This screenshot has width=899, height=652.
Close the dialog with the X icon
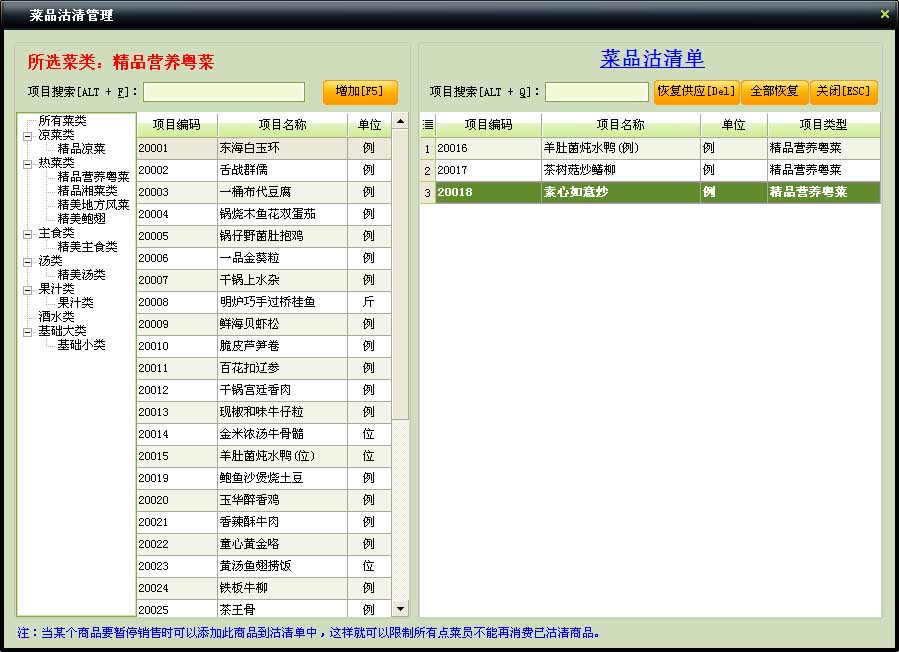click(x=884, y=14)
